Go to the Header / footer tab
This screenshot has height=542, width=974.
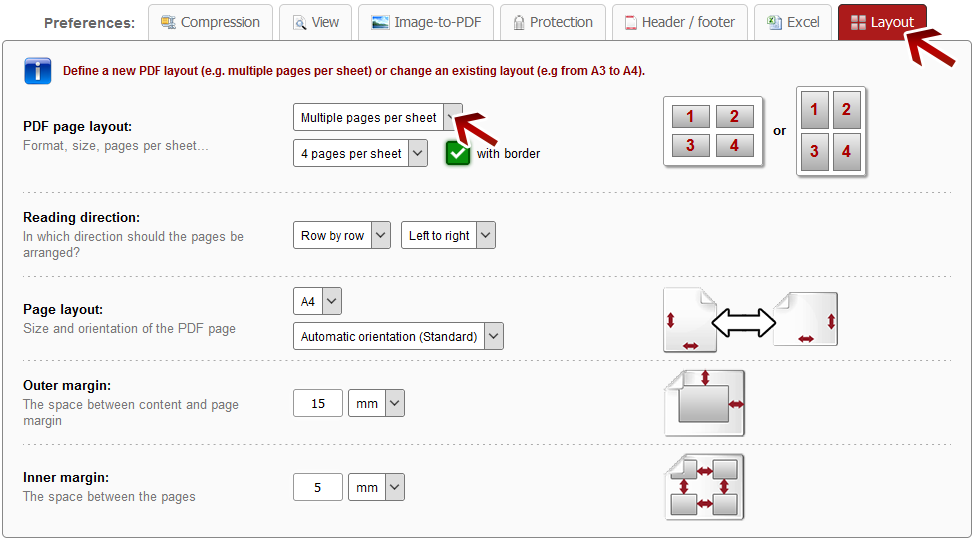click(680, 22)
